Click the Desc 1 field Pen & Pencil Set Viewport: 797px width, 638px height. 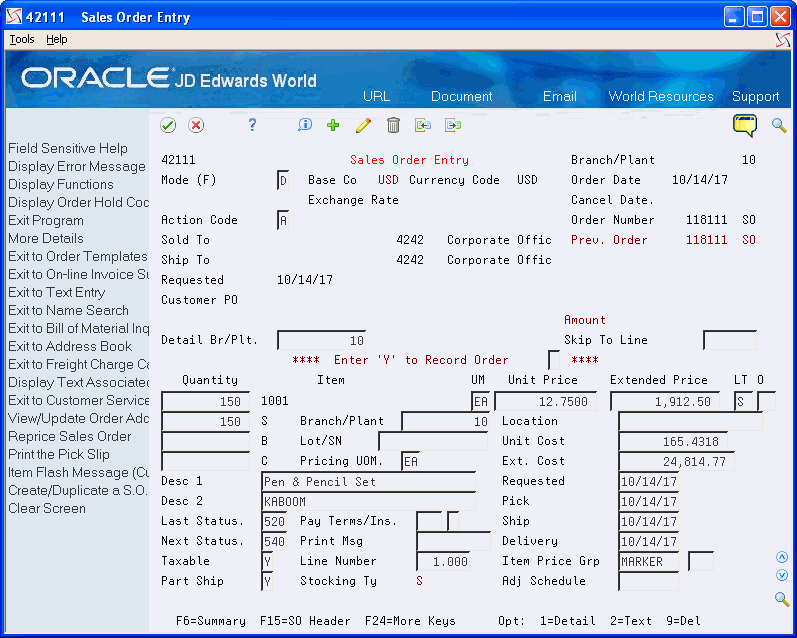coord(369,481)
